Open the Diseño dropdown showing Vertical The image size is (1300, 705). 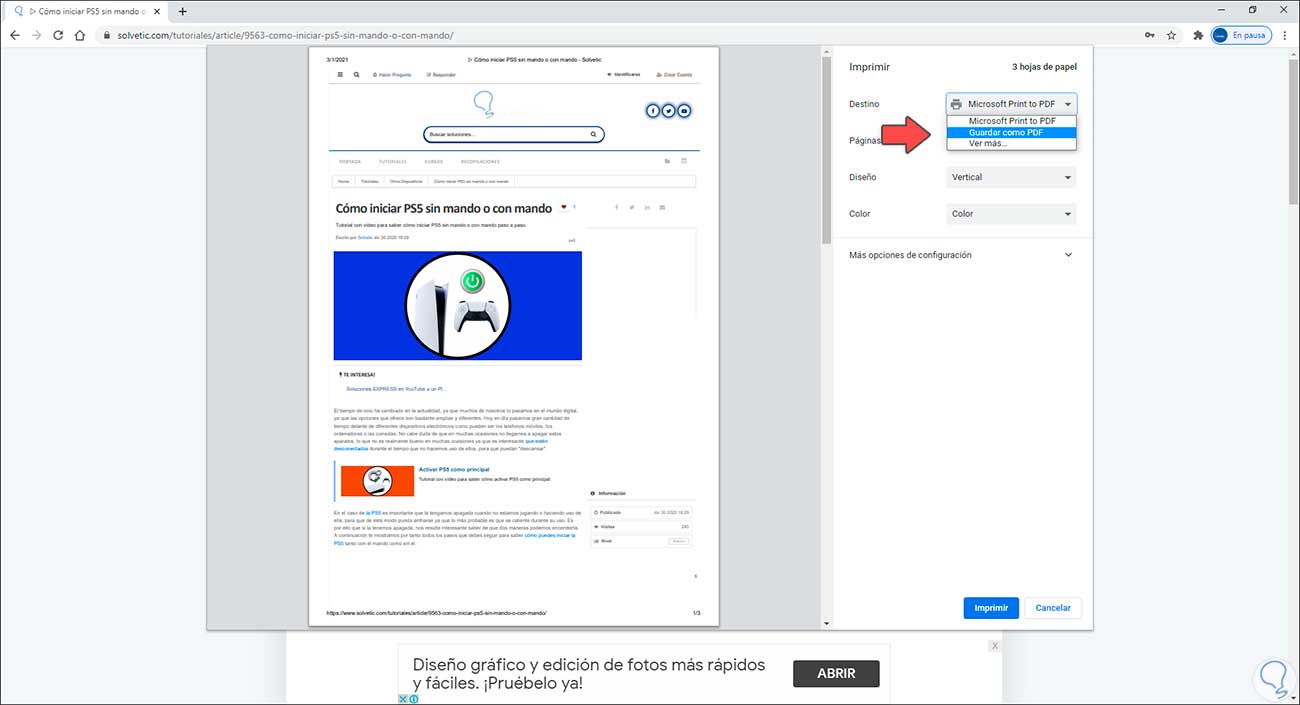pos(1011,177)
